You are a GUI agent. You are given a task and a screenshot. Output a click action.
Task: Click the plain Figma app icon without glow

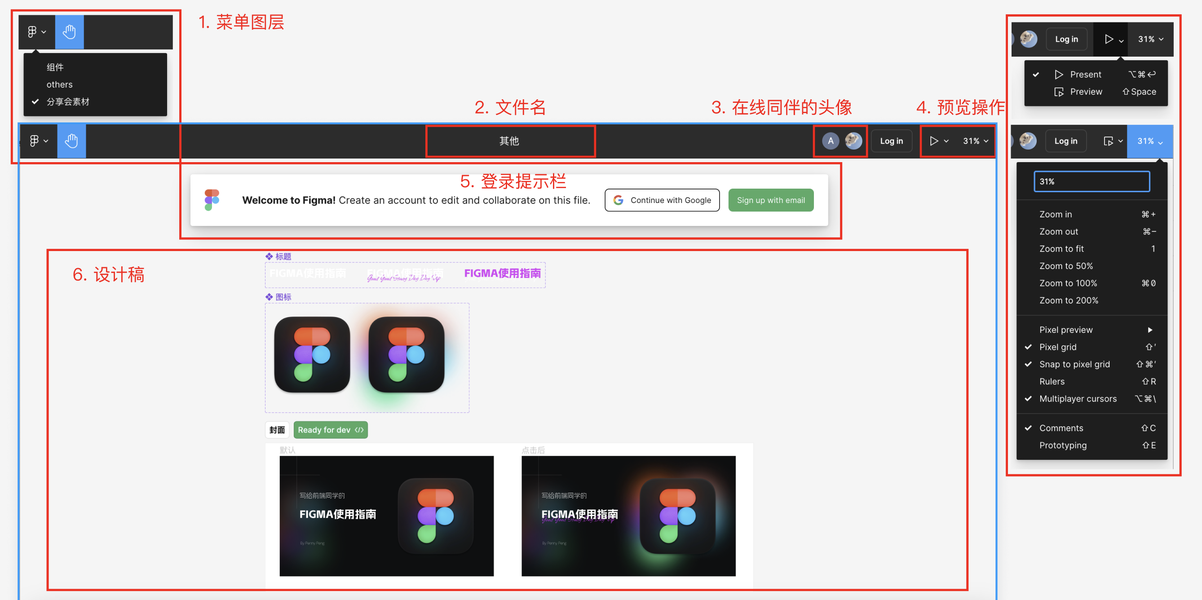tap(312, 355)
